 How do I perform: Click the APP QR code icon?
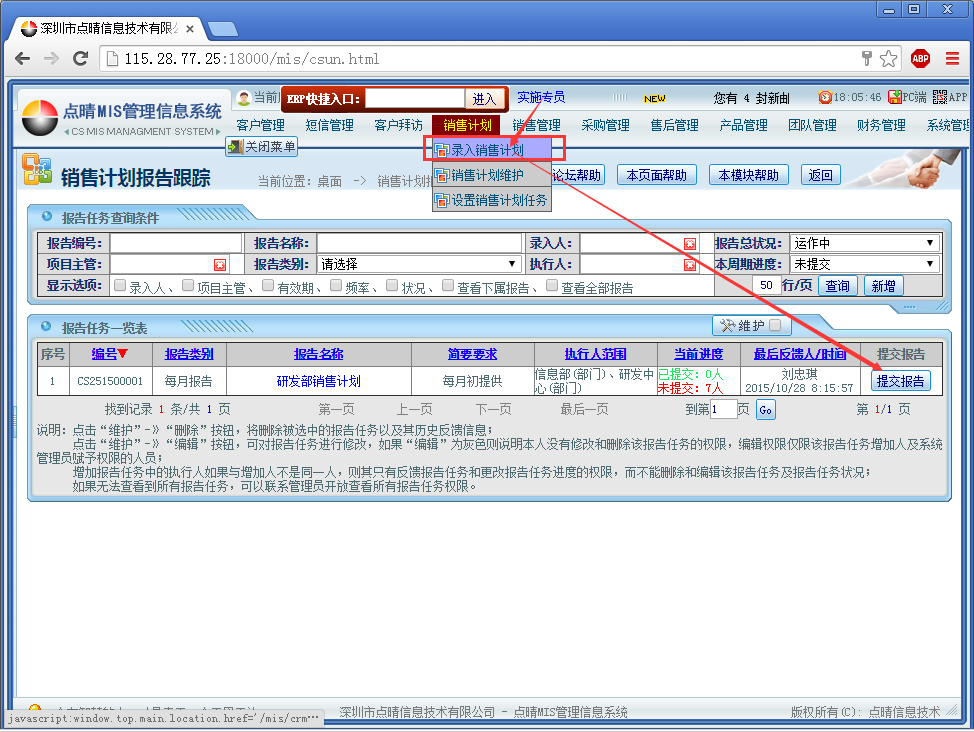coord(939,97)
